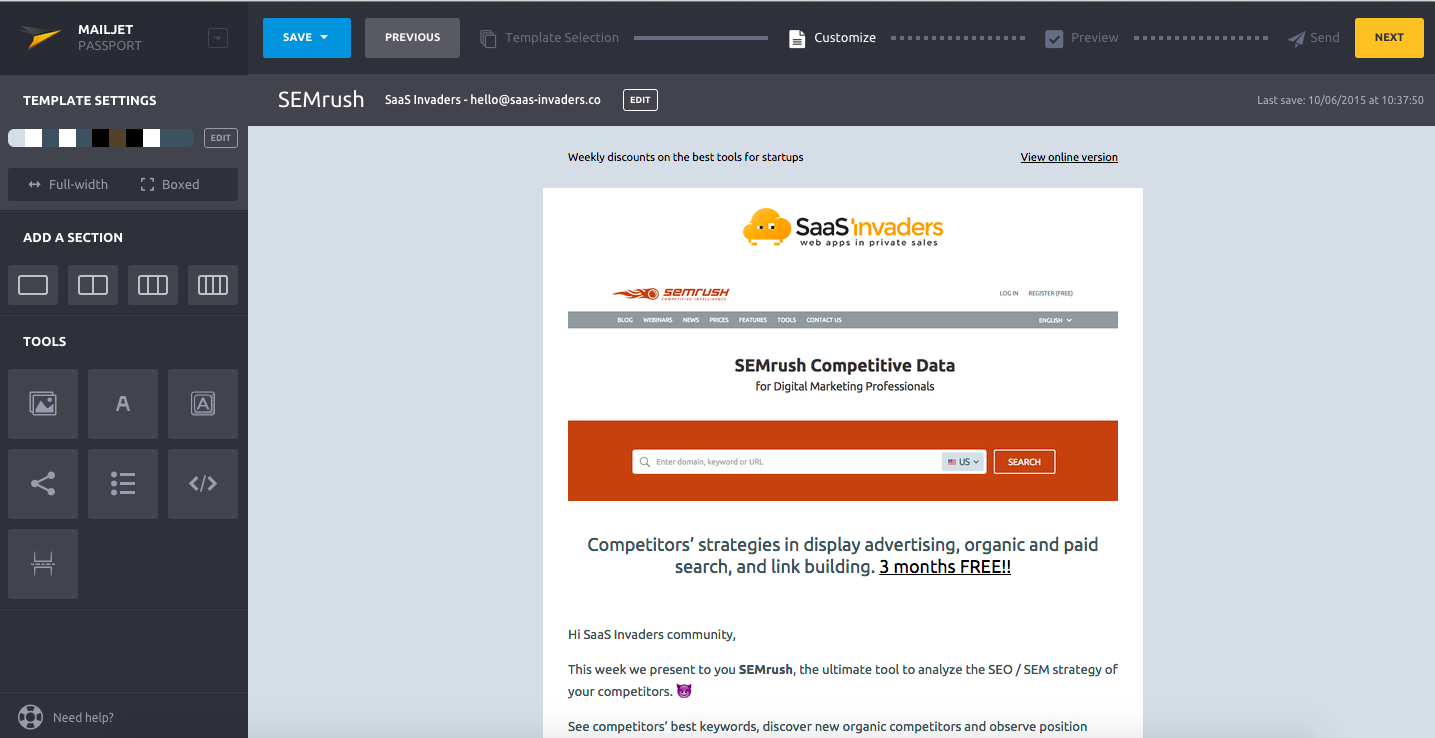Click Prices in SEMrush nav bar
1435x738 pixels.
click(719, 320)
